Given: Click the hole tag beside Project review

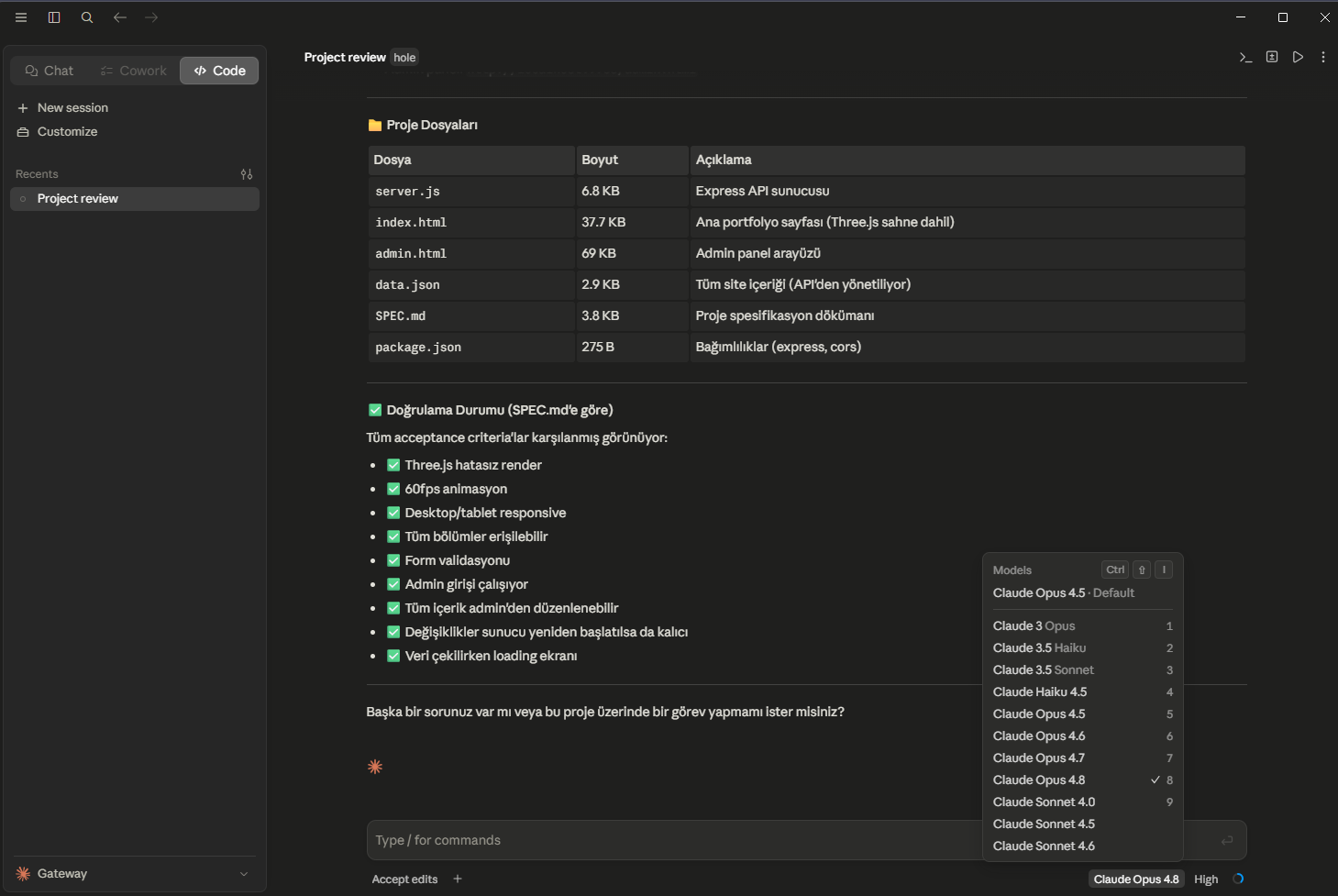Looking at the screenshot, I should 404,58.
